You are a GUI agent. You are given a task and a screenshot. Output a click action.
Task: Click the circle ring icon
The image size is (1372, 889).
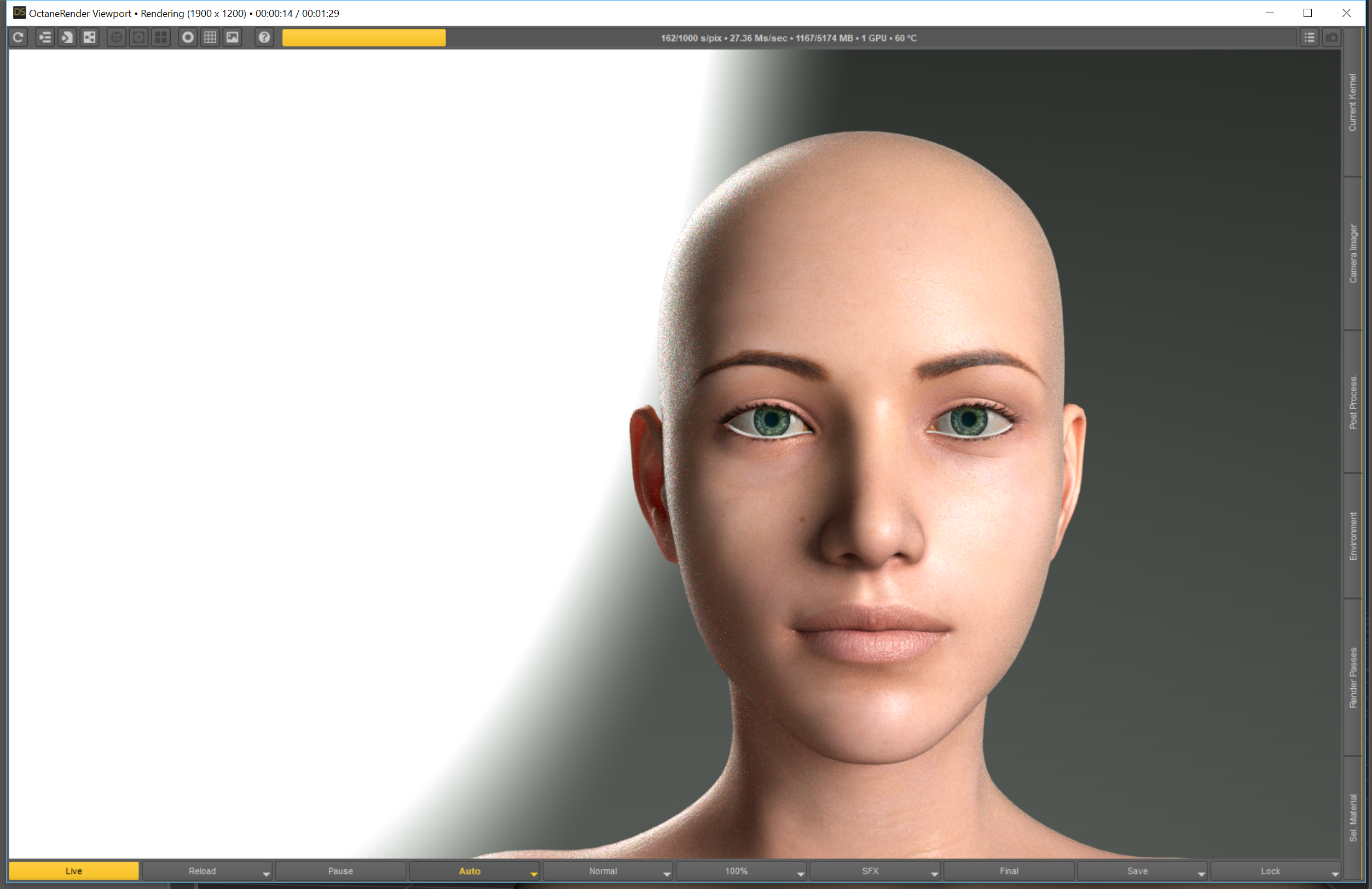tap(188, 38)
